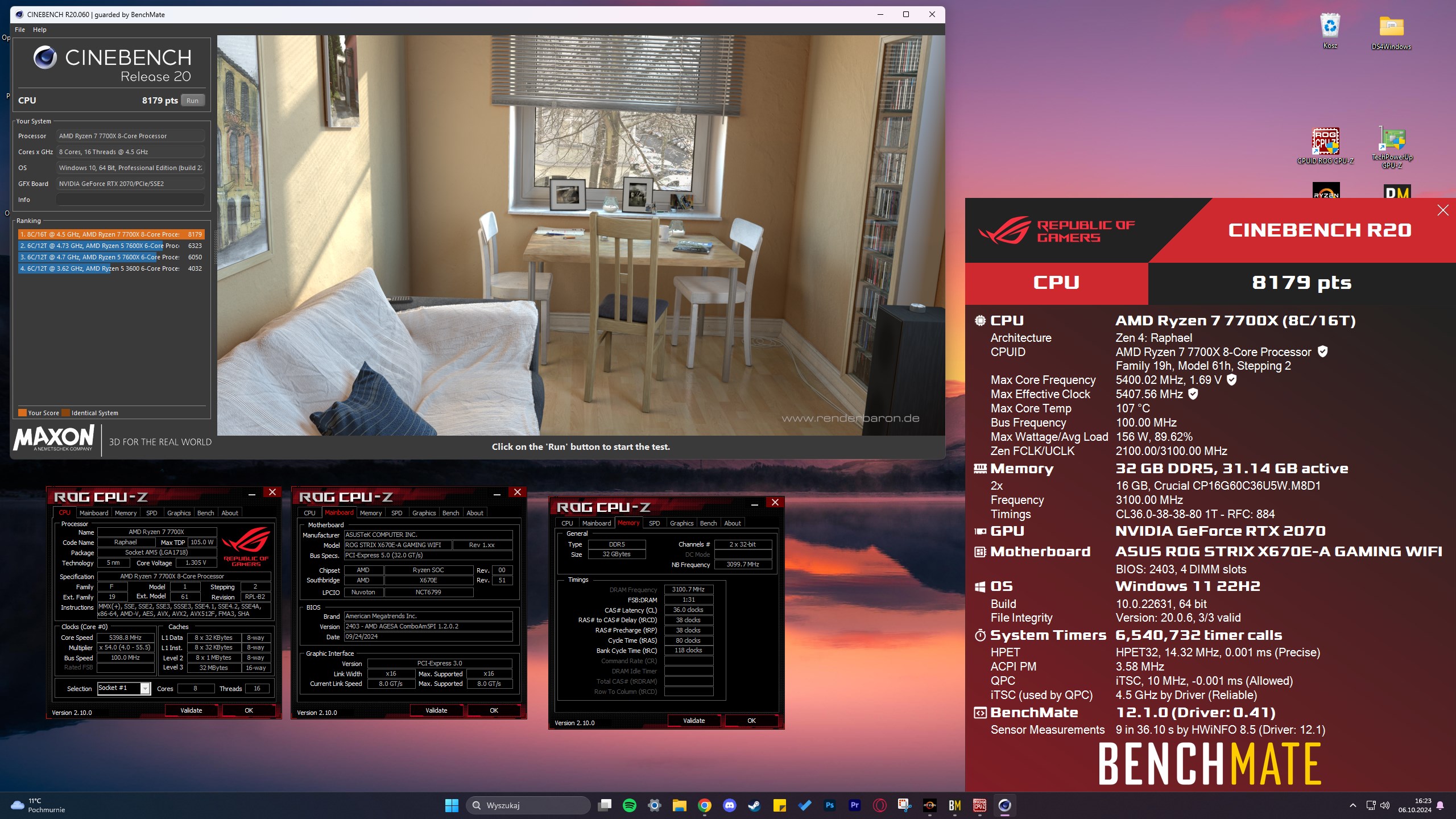Click OK in the Memory CPU-Z window
This screenshot has height=819, width=1456.
pyautogui.click(x=751, y=721)
